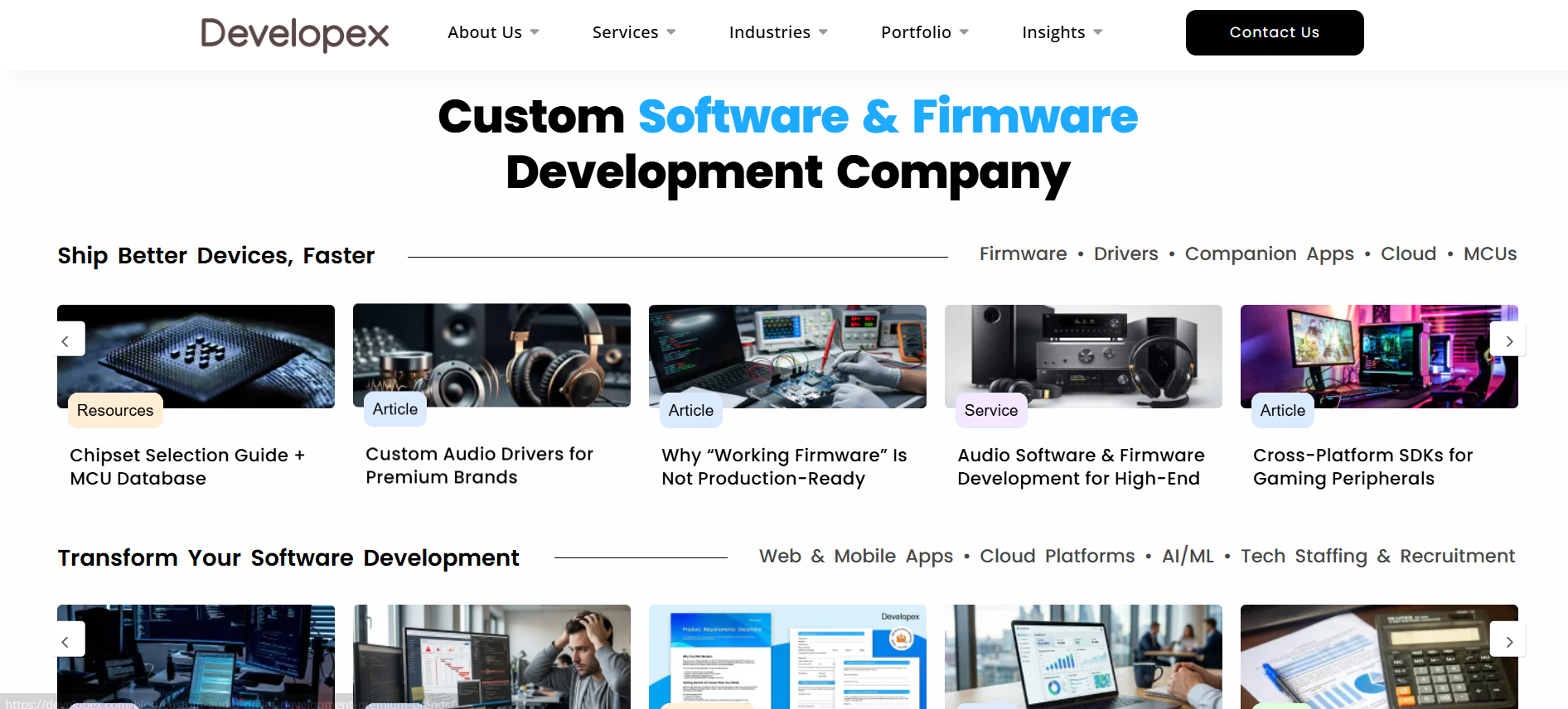This screenshot has height=709, width=1568.
Task: Click the Cloud Platforms topic text
Action: click(1057, 556)
